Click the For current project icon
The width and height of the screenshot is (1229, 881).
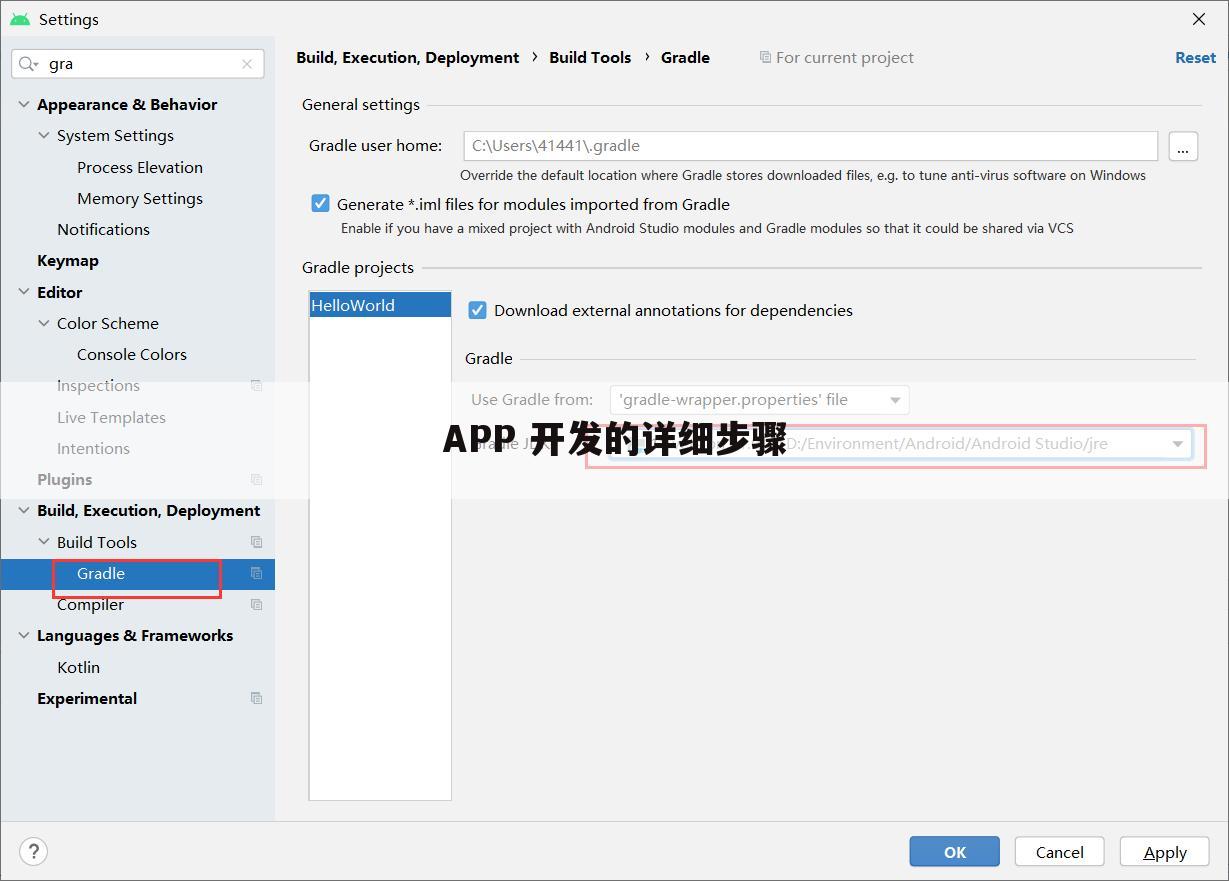pyautogui.click(x=765, y=58)
